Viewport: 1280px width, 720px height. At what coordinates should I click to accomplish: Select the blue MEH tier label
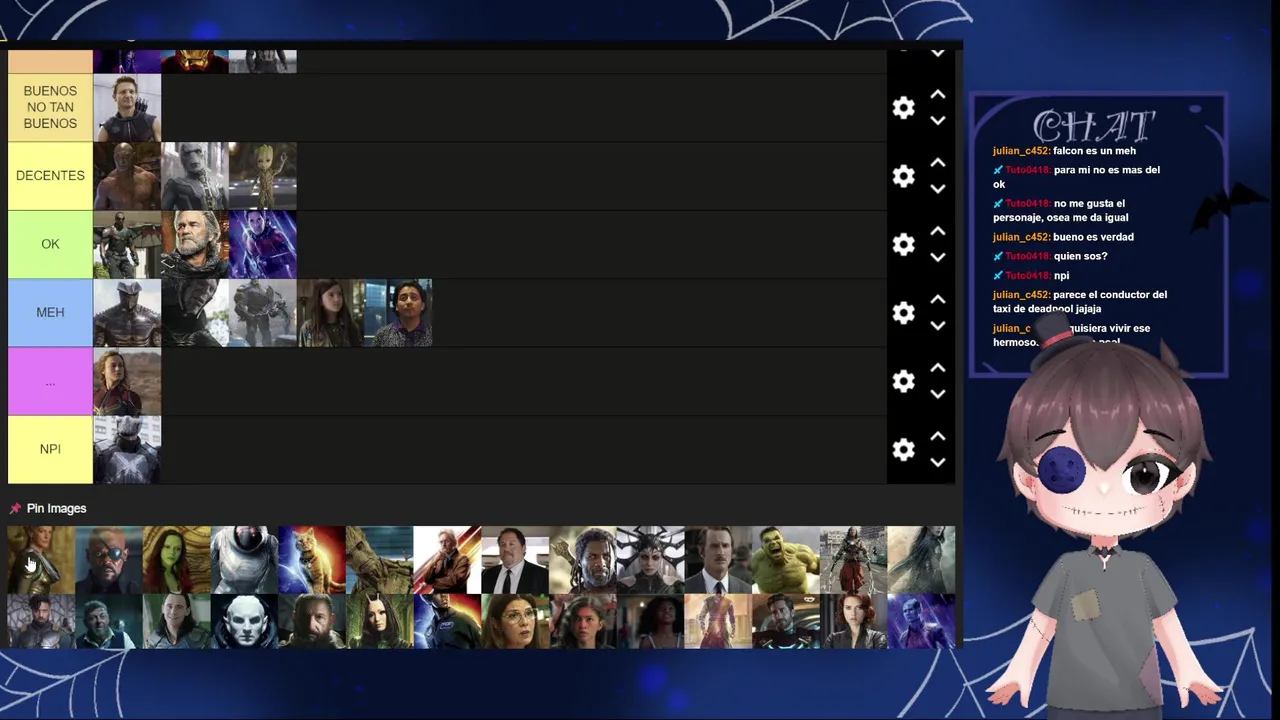tap(50, 313)
